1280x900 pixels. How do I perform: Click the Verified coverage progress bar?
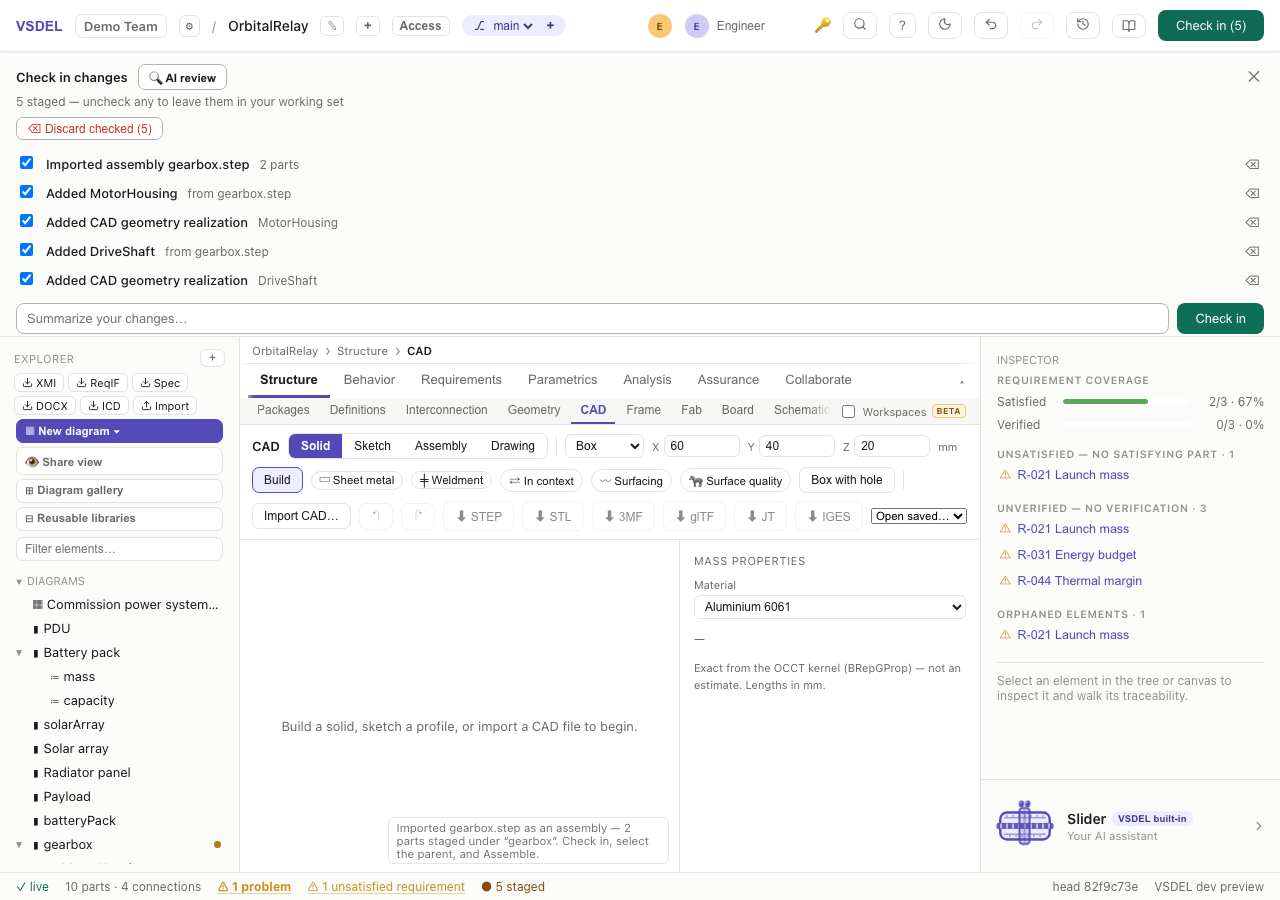[x=1126, y=425]
